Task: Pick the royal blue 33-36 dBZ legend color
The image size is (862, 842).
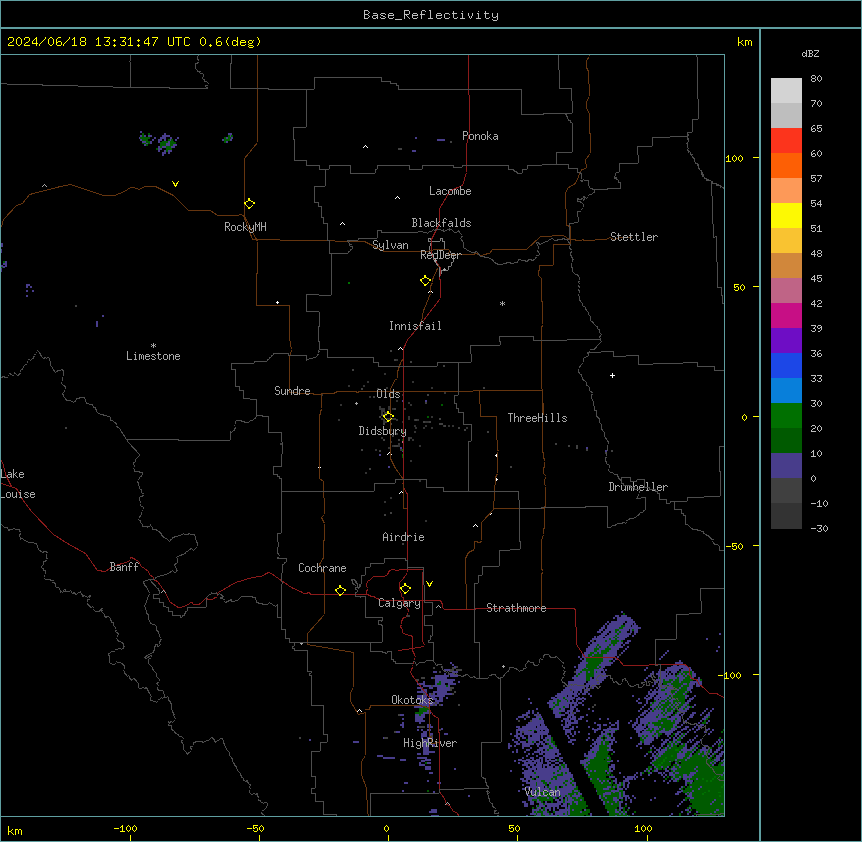Action: coord(786,365)
